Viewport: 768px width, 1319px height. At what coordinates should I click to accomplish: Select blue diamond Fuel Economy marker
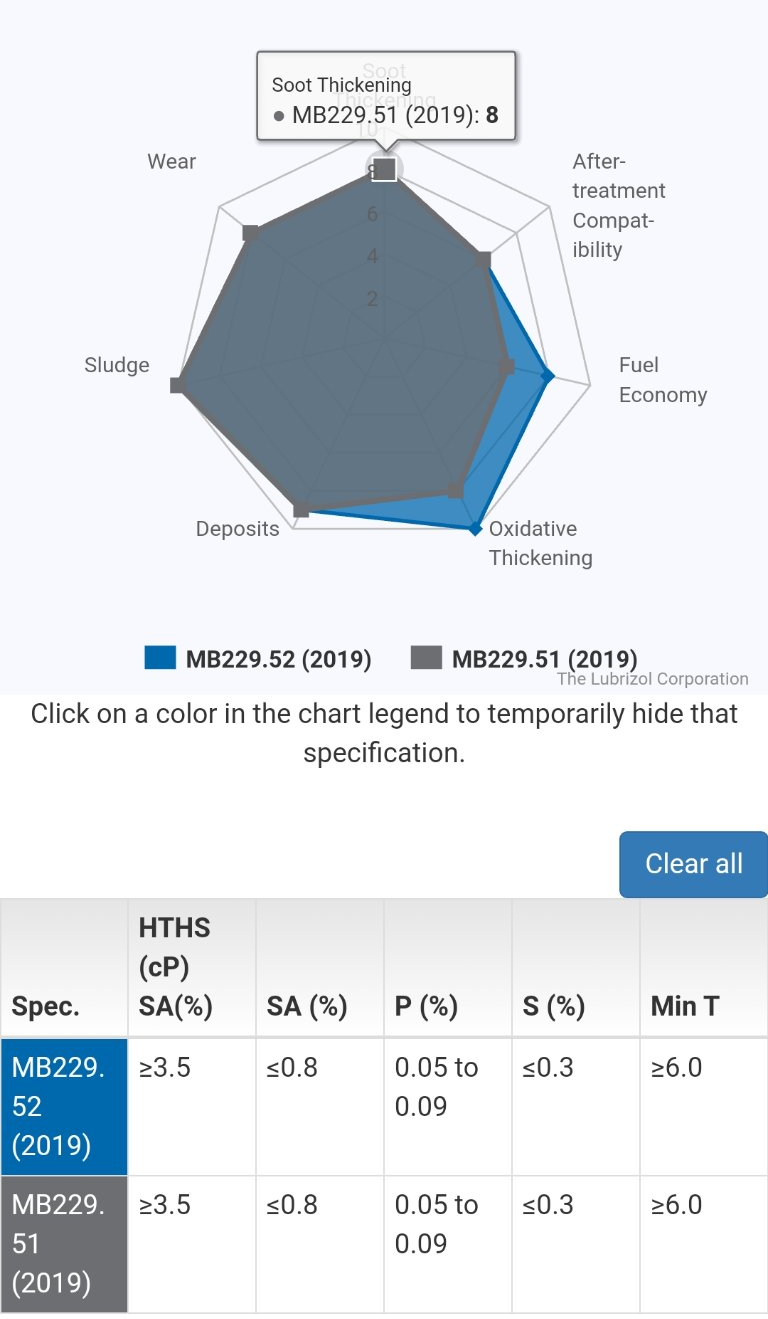tap(548, 376)
